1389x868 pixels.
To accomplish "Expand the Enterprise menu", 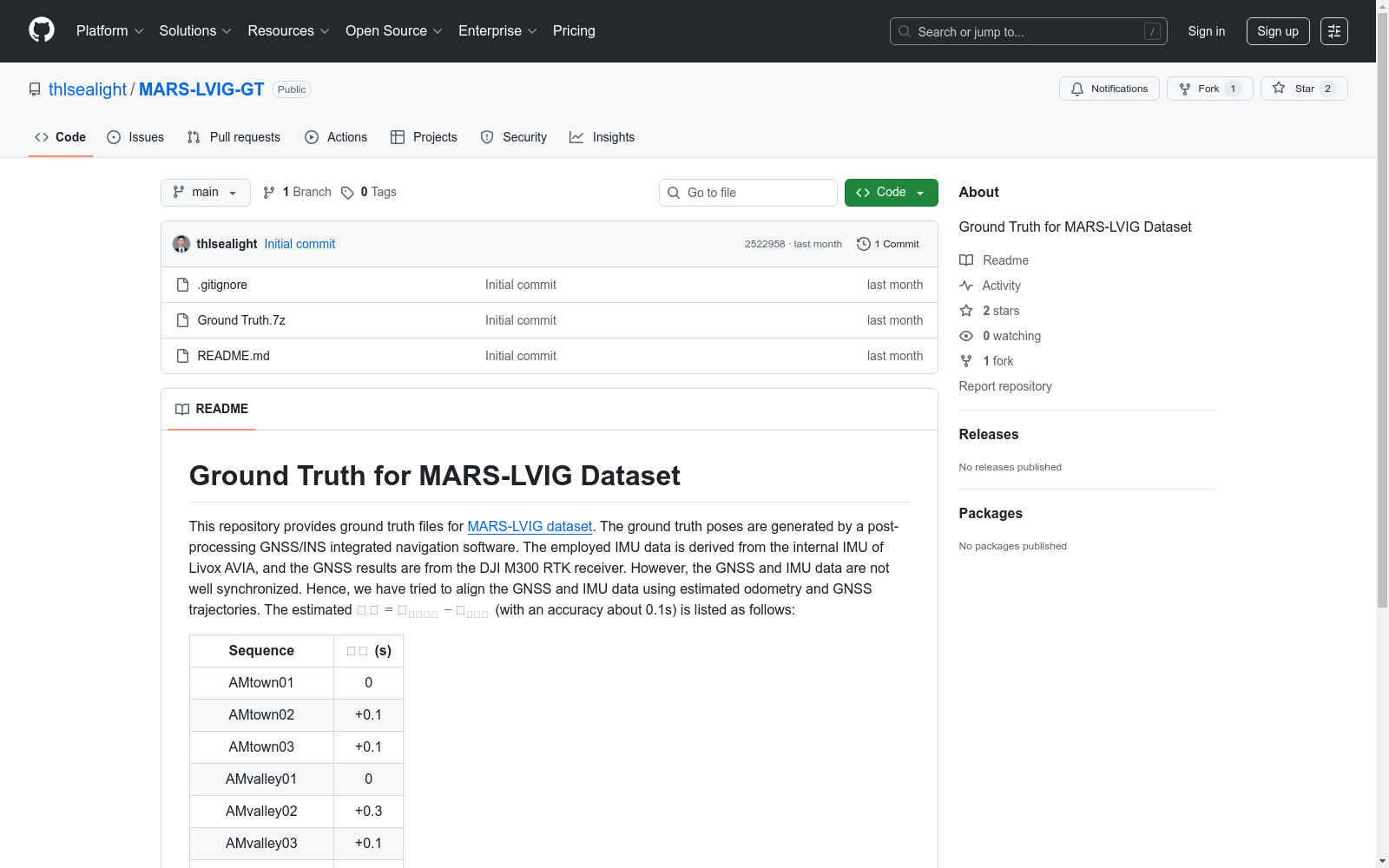I will pos(497,31).
